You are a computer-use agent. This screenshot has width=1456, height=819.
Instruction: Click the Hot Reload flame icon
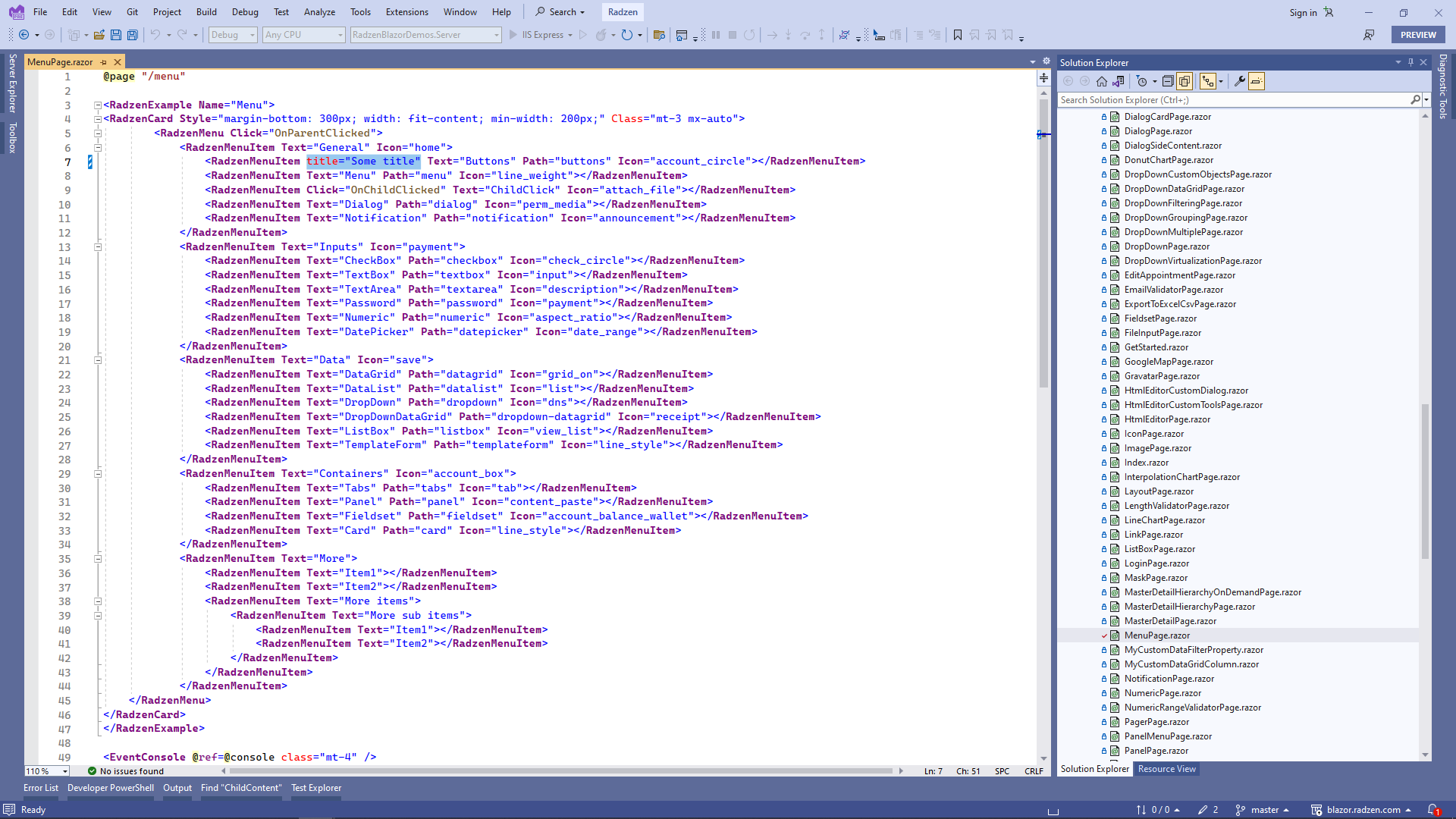click(x=601, y=35)
